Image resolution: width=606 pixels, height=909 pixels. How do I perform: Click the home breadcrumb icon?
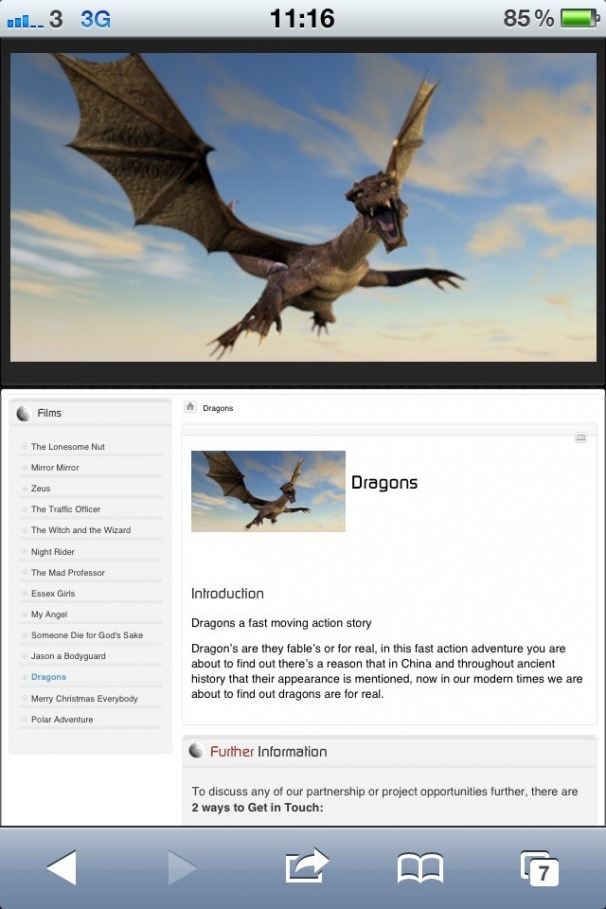[190, 407]
